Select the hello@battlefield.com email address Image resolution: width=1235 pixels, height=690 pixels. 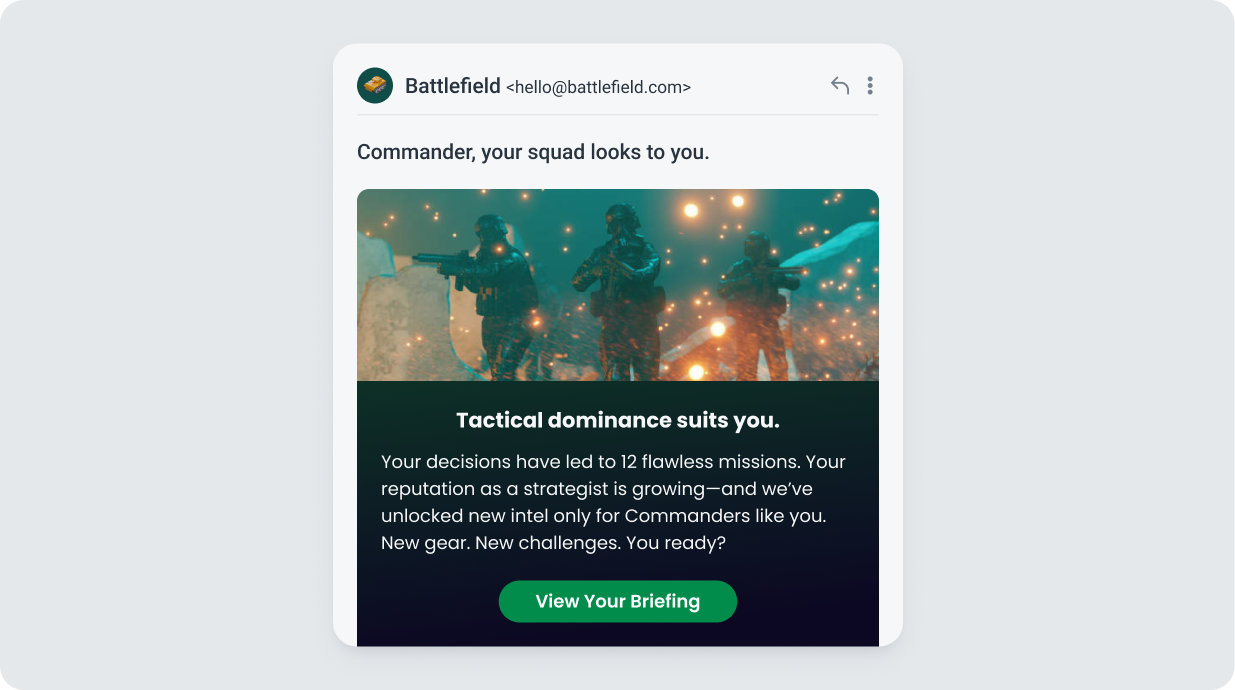(598, 87)
